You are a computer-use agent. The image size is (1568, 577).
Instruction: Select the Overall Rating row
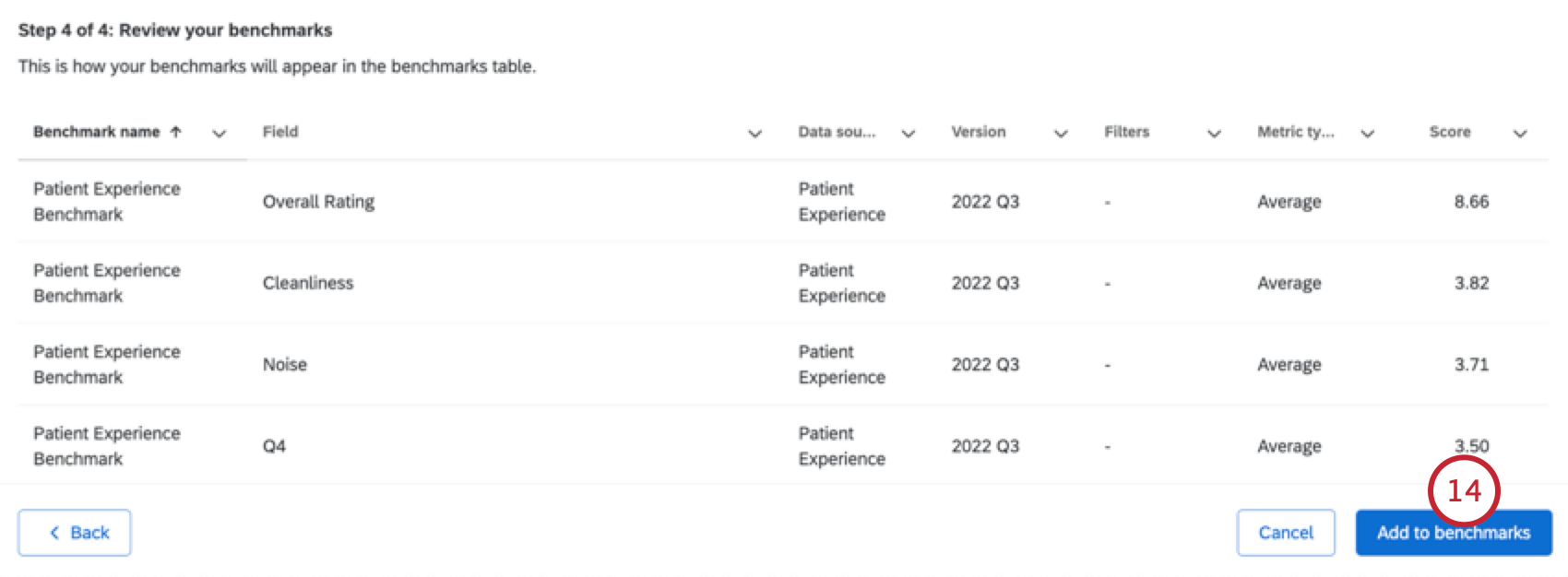[318, 201]
